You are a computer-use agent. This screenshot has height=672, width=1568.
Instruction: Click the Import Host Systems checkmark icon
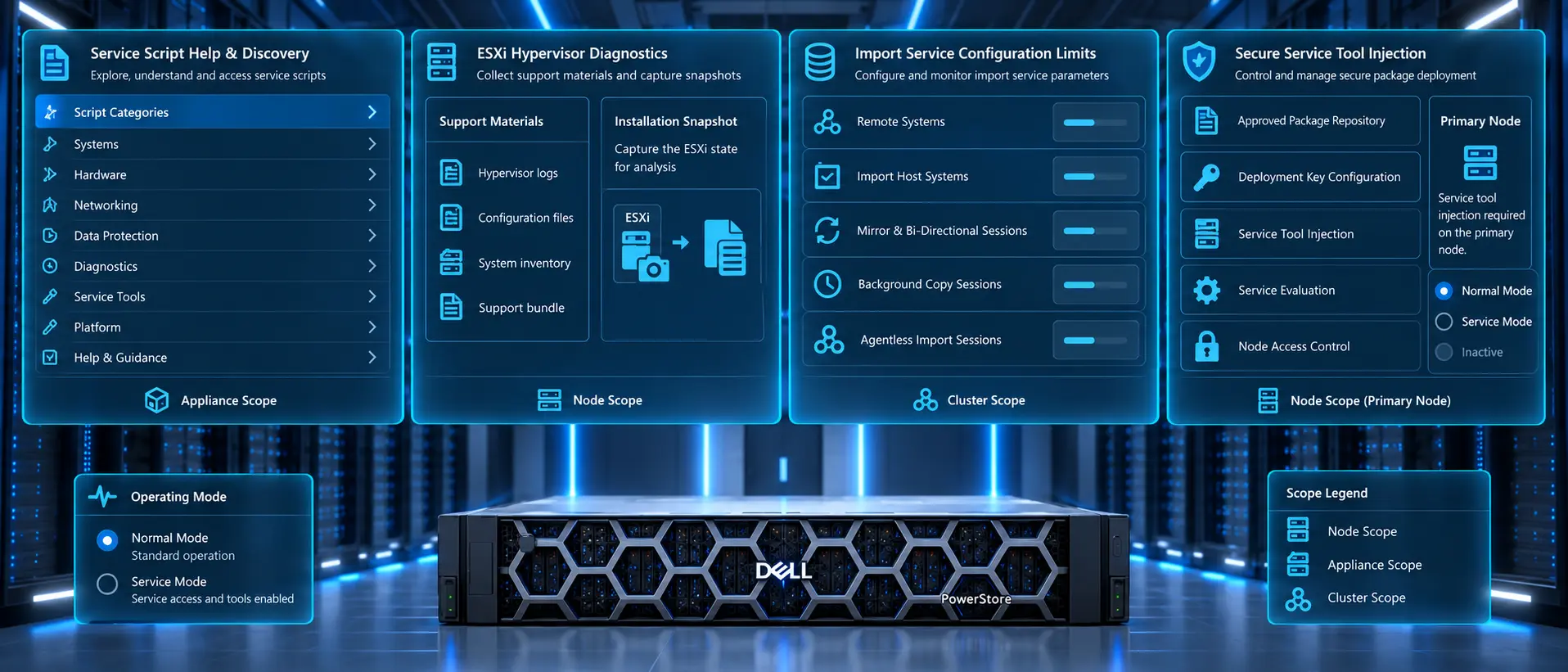[x=827, y=176]
